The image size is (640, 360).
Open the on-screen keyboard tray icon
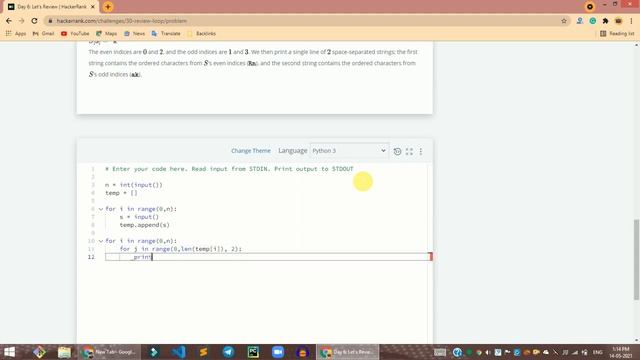pyautogui.click(x=440, y=352)
